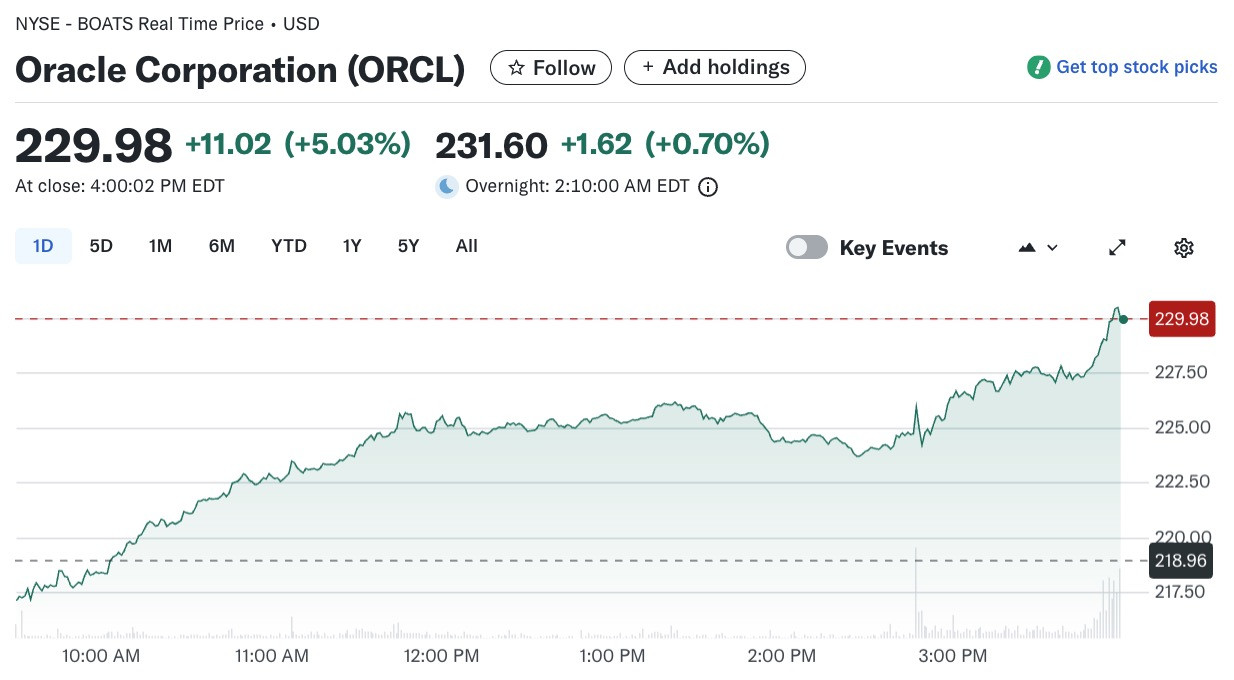Click the Add holdings button

click(x=715, y=67)
